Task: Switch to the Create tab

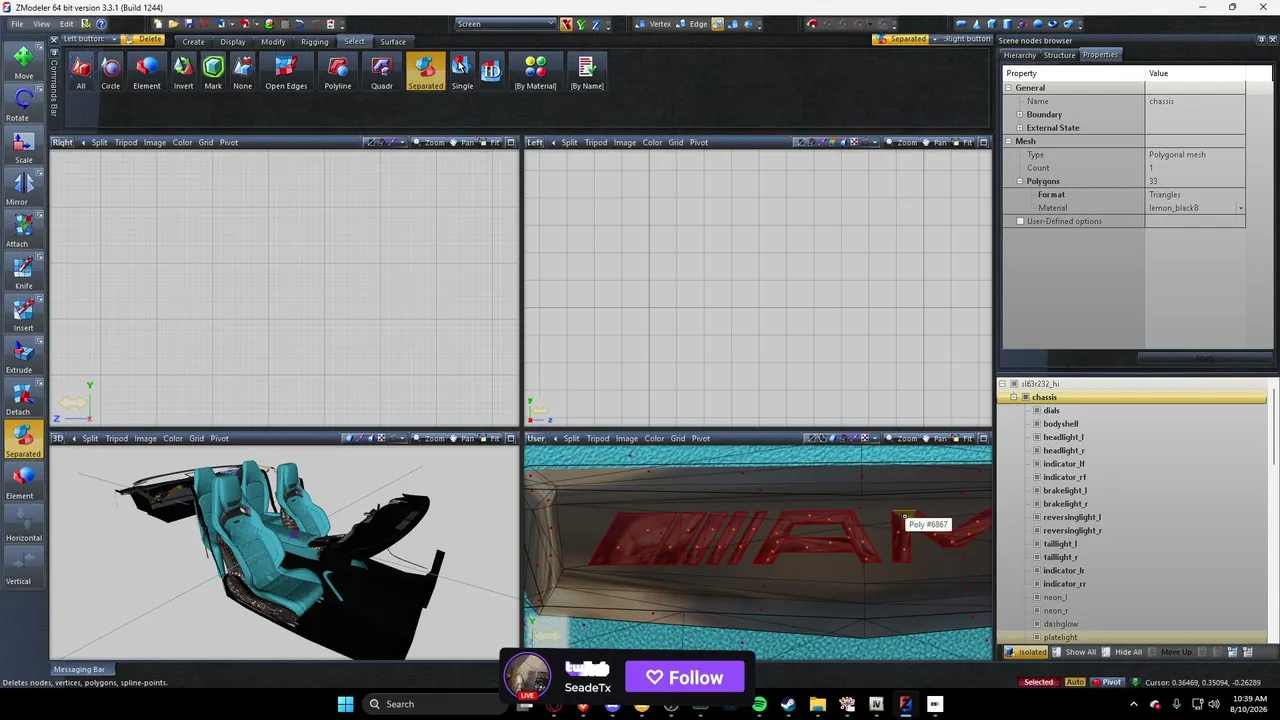Action: click(193, 42)
